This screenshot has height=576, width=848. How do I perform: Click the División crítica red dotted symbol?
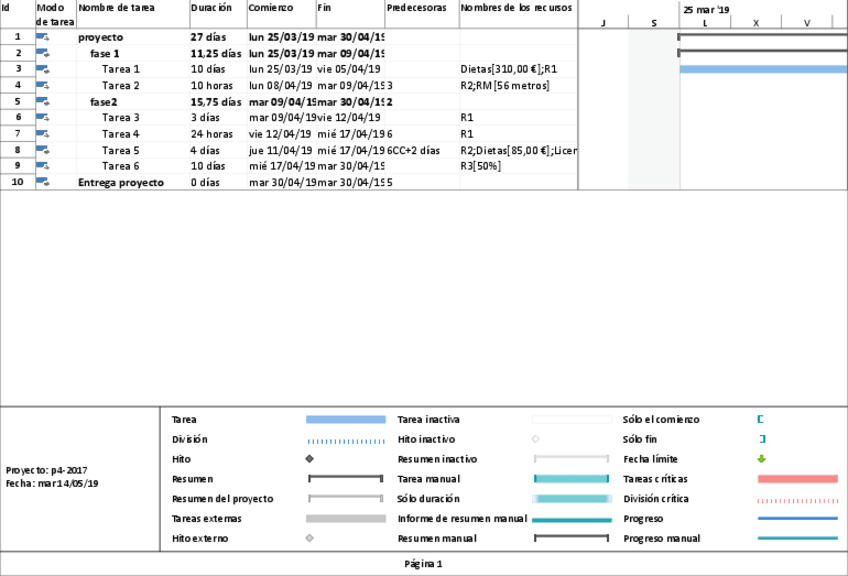(798, 501)
